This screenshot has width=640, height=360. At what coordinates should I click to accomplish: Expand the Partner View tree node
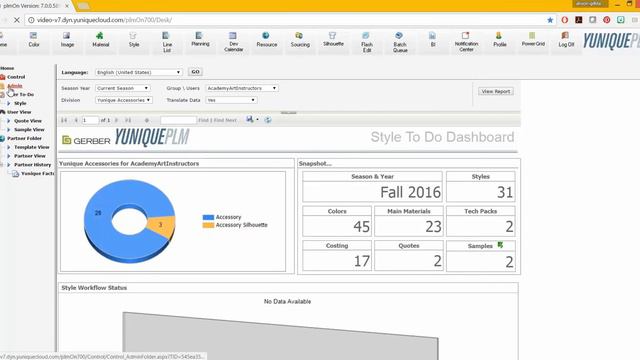[x=9, y=156]
